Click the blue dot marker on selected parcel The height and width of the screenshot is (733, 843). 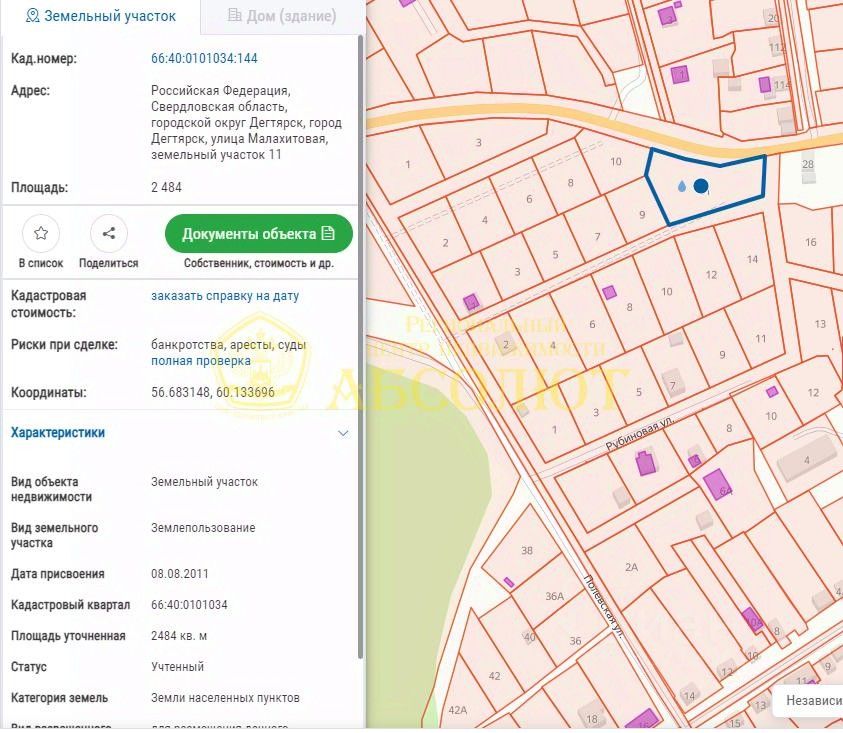point(701,186)
